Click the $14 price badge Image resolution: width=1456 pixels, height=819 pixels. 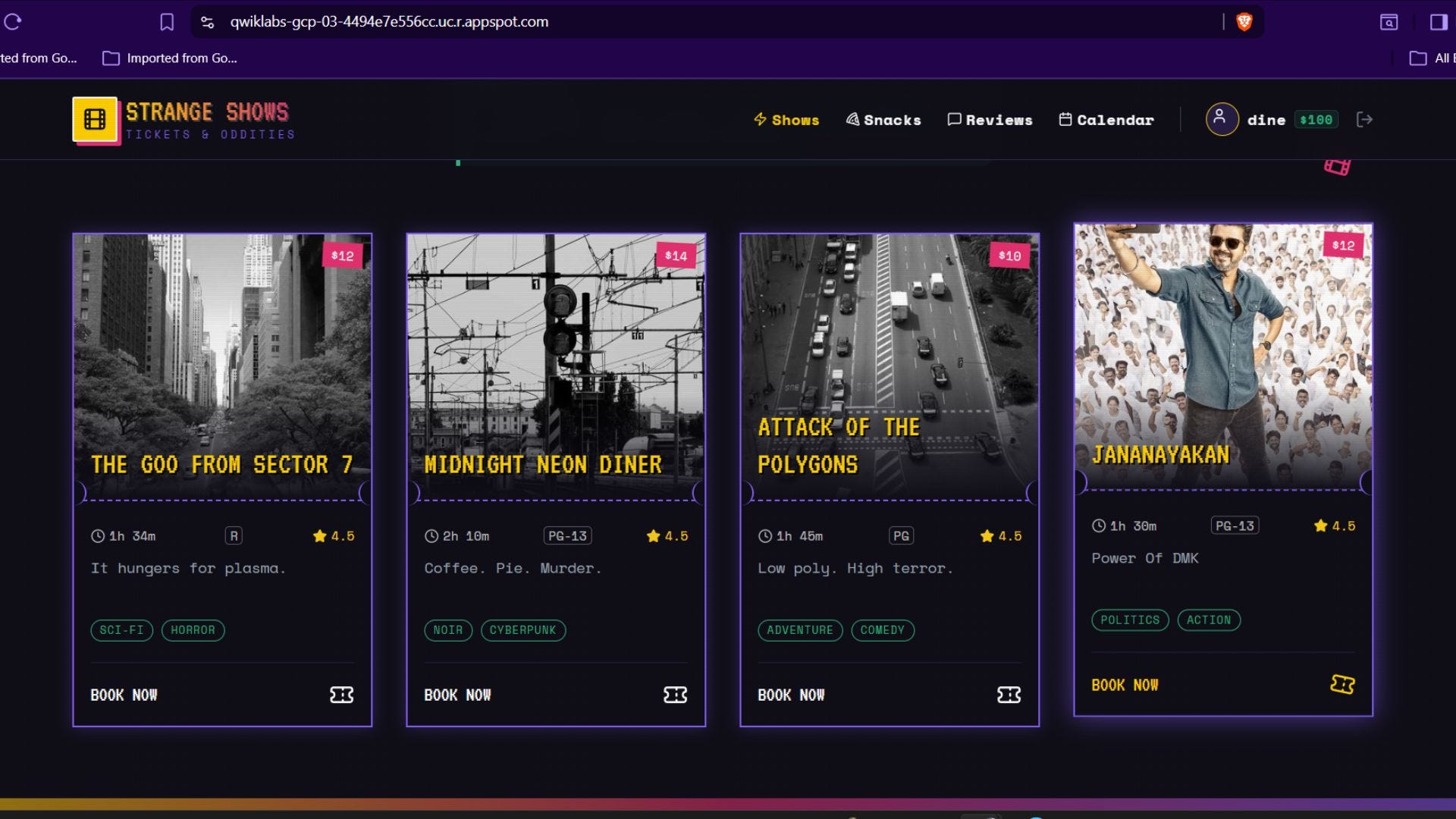click(676, 256)
